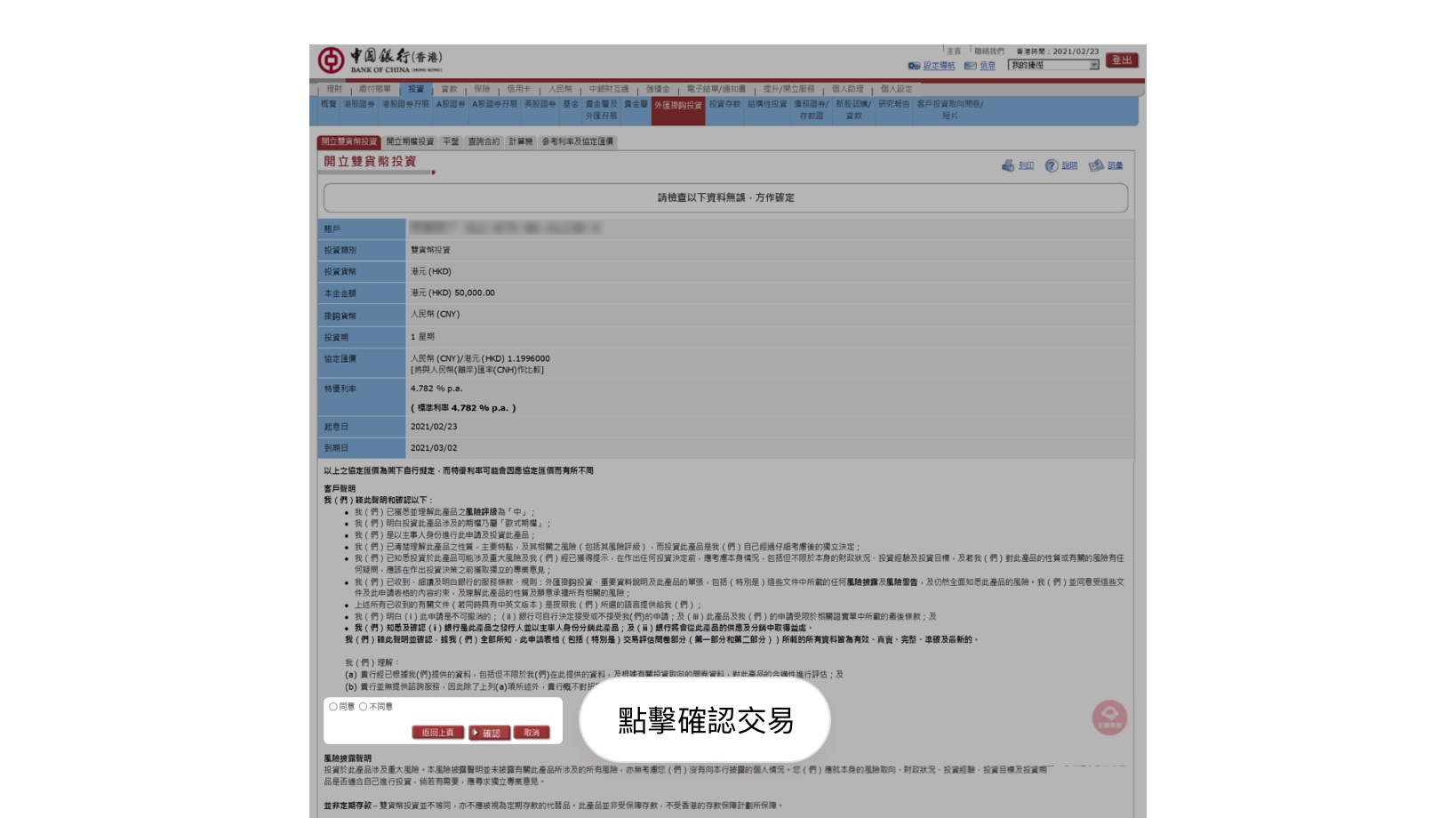Go to 概覽 investment submenu
This screenshot has width=1456, height=818.
(329, 104)
